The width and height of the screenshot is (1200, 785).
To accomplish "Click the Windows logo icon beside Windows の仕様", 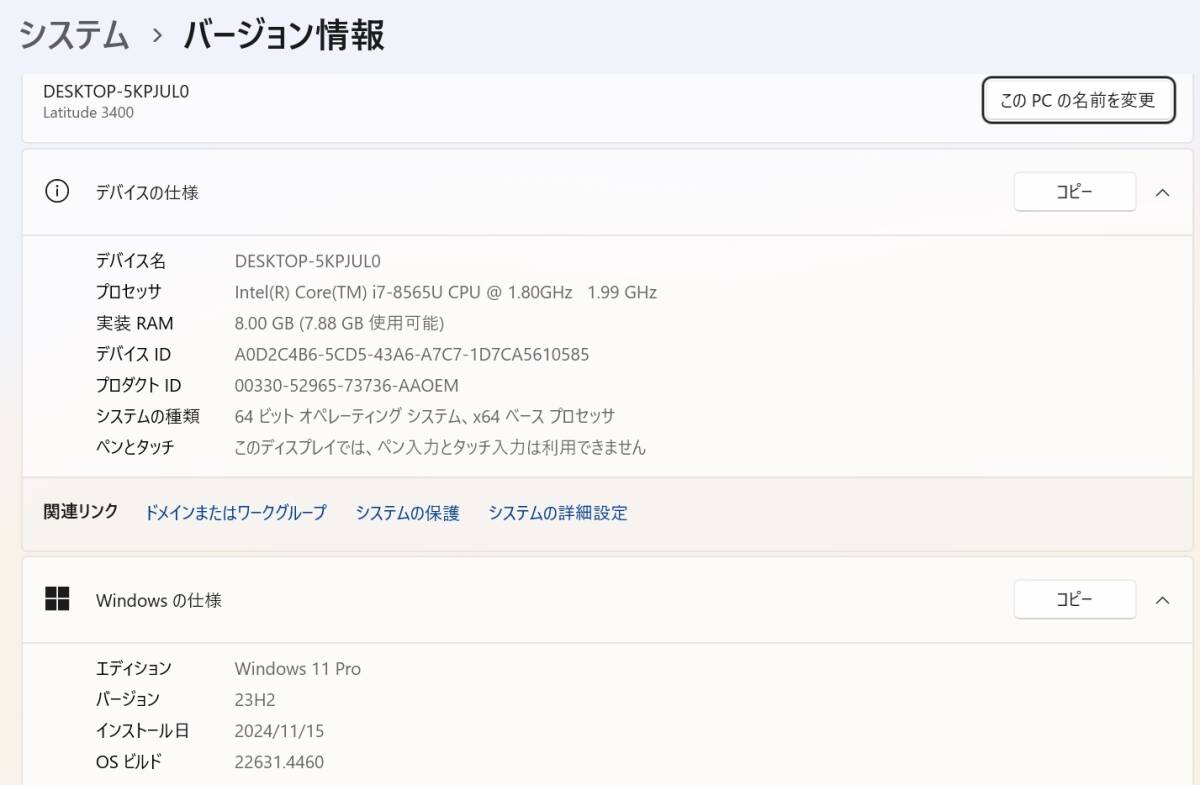I will [x=57, y=599].
